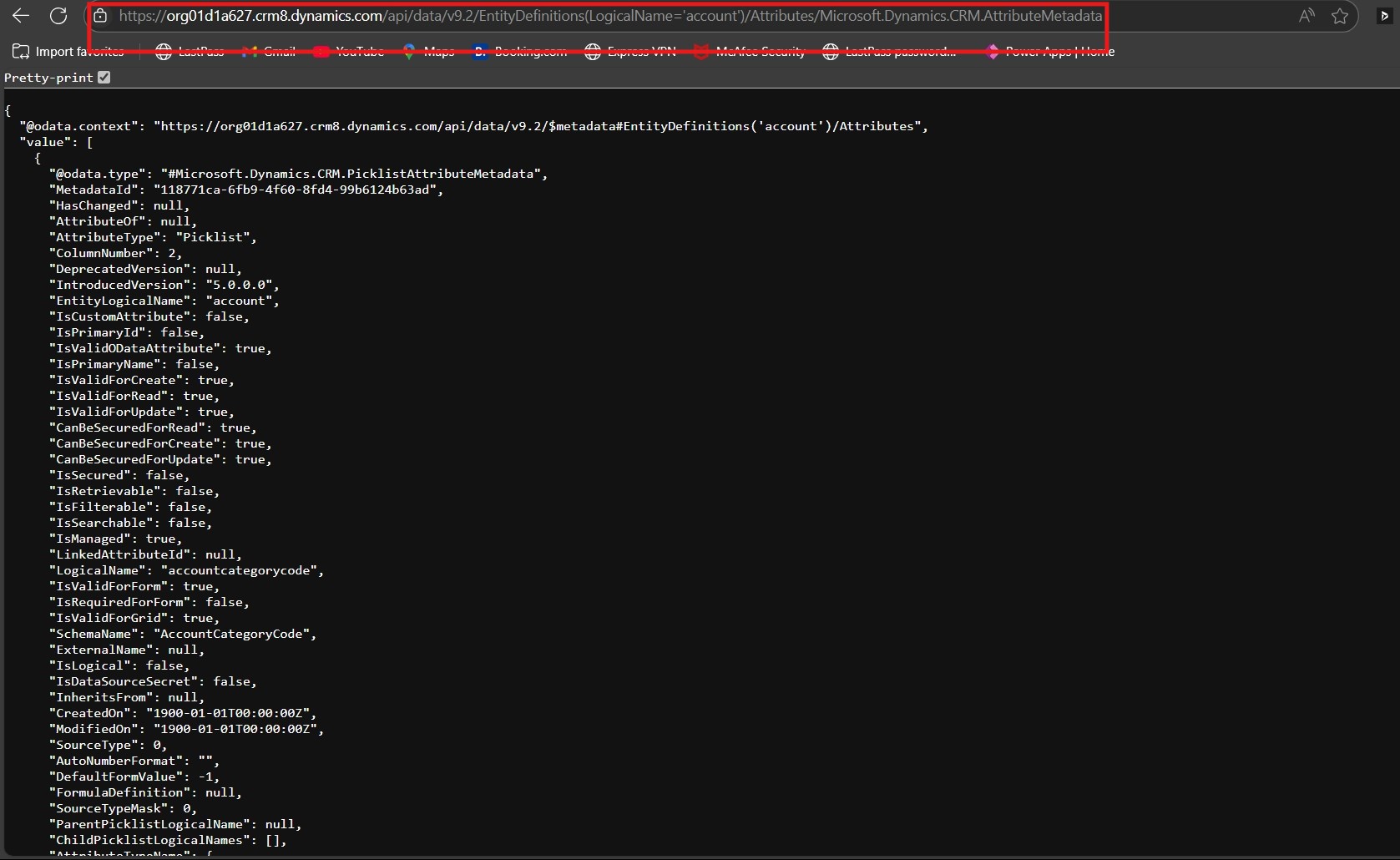This screenshot has height=860, width=1400.
Task: Reload the page with Refresh icon
Action: (x=58, y=16)
